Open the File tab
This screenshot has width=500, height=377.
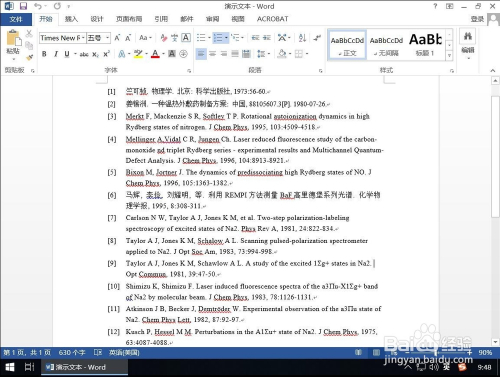tap(16, 19)
